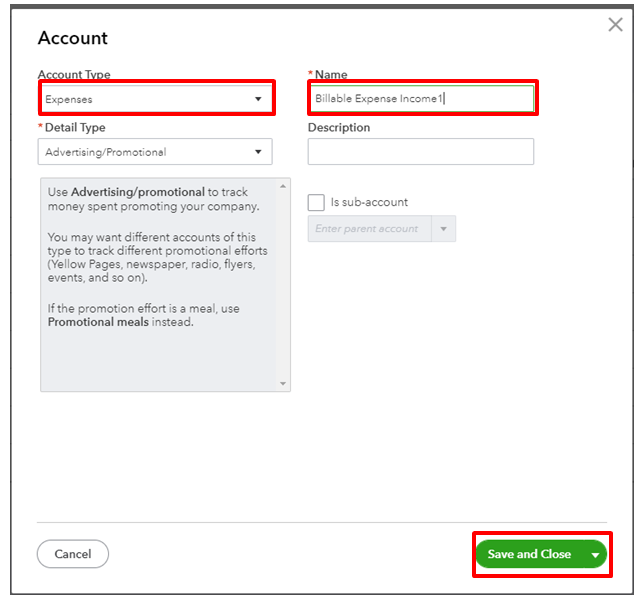Click the help text scrollbar down arrow
Screen dimensions: 638x595
(x=283, y=384)
